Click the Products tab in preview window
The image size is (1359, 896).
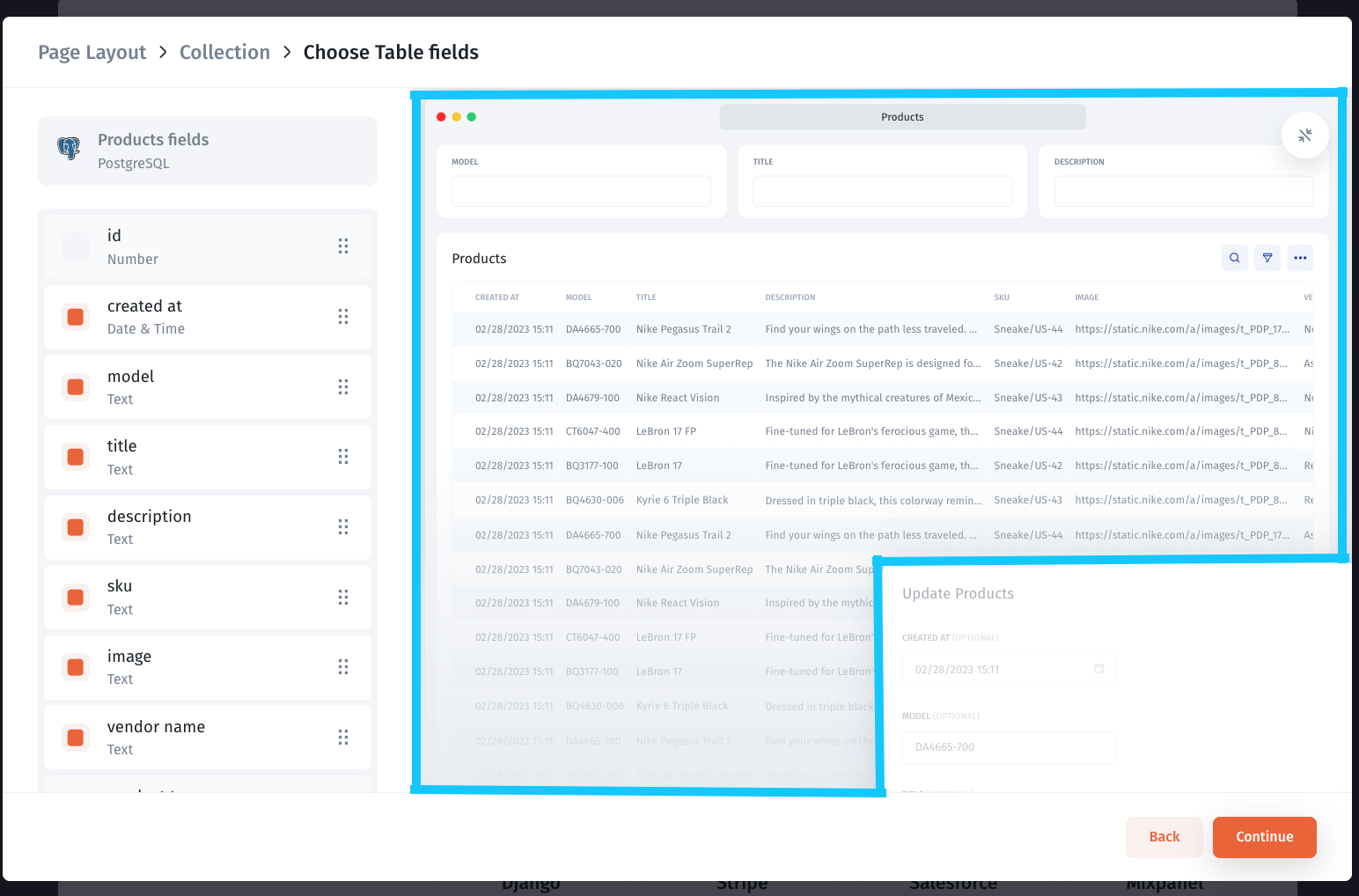[902, 117]
